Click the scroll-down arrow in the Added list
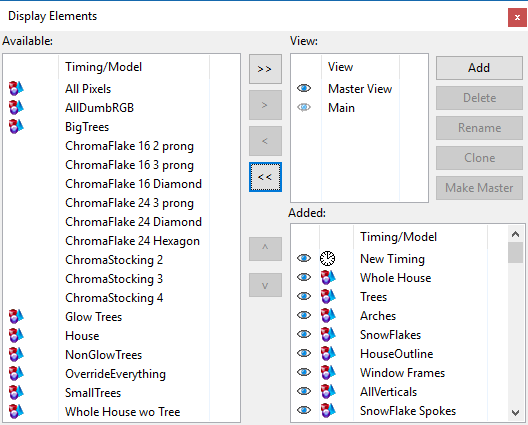528x425 pixels. pyautogui.click(x=515, y=413)
